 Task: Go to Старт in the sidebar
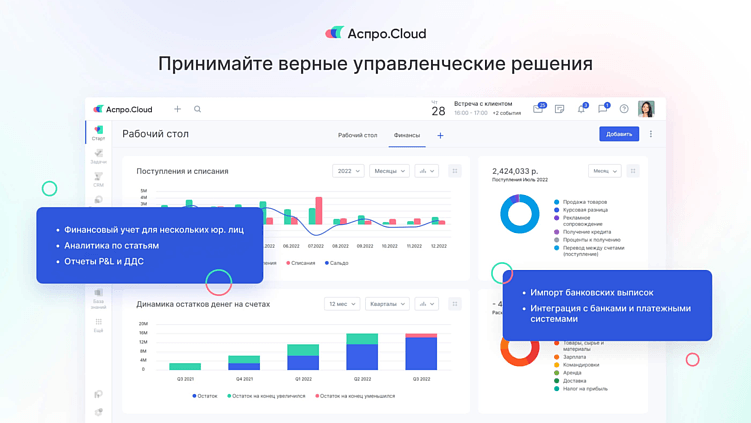click(99, 133)
